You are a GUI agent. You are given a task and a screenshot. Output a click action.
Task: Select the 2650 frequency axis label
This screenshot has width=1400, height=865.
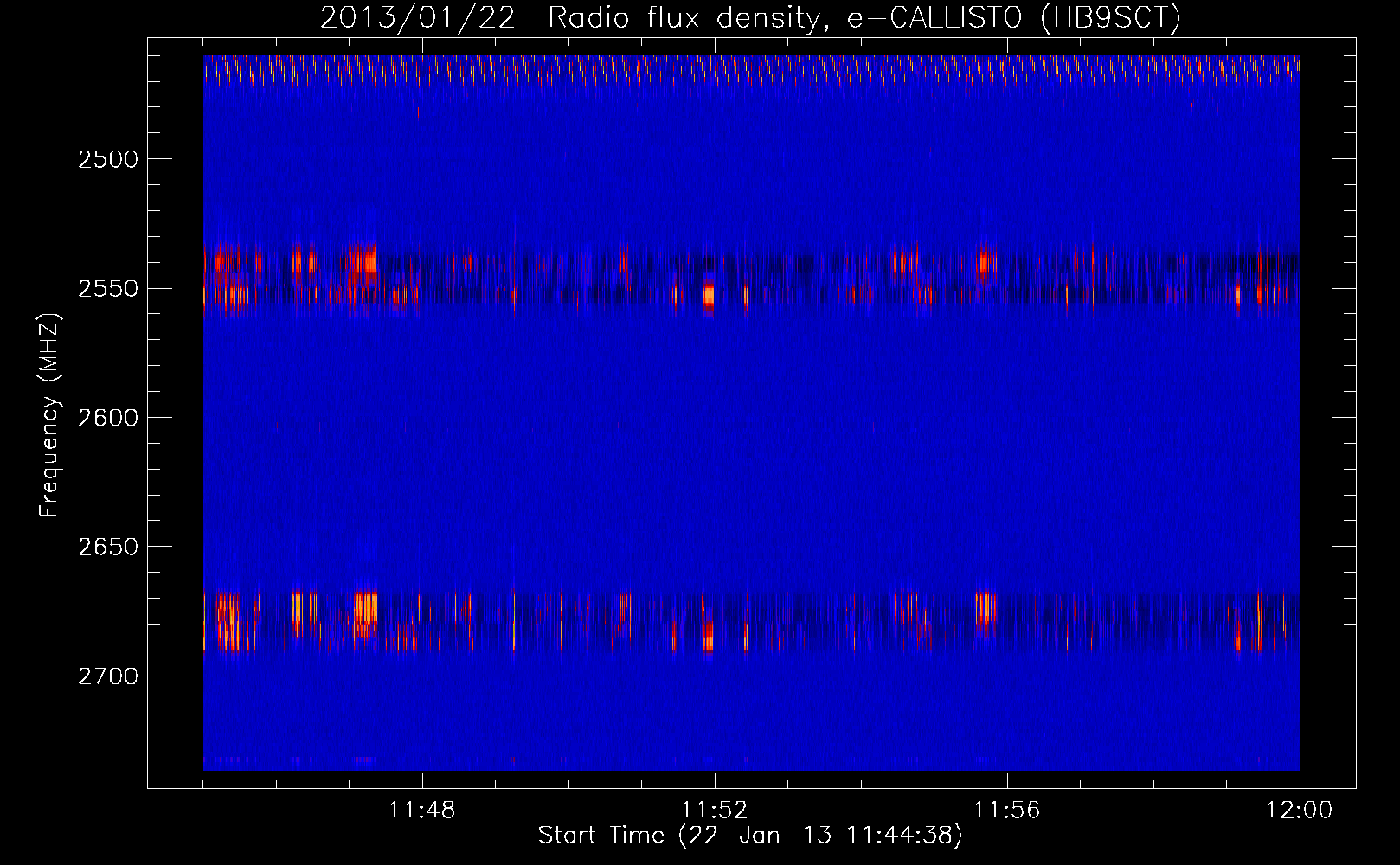point(108,547)
